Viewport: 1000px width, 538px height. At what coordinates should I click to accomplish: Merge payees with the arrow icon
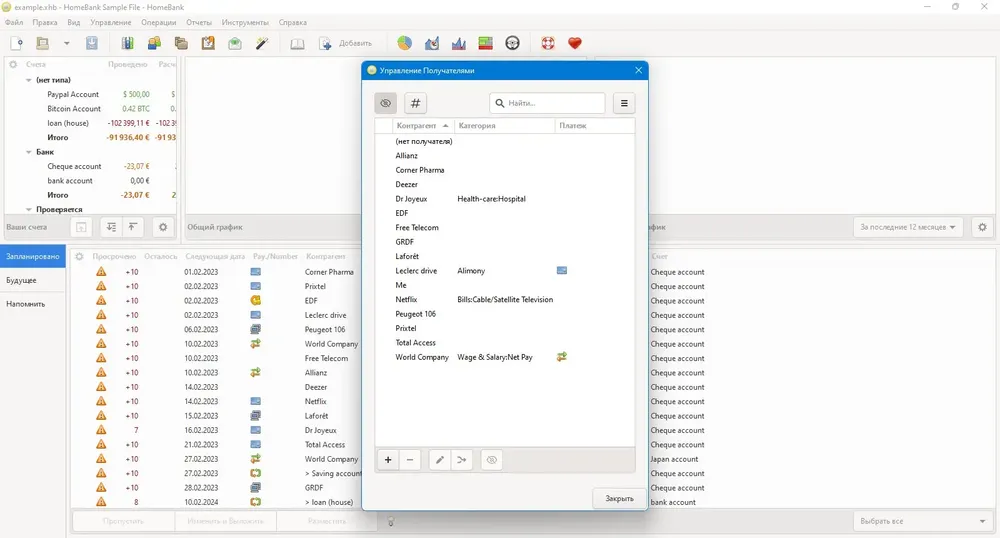[462, 460]
